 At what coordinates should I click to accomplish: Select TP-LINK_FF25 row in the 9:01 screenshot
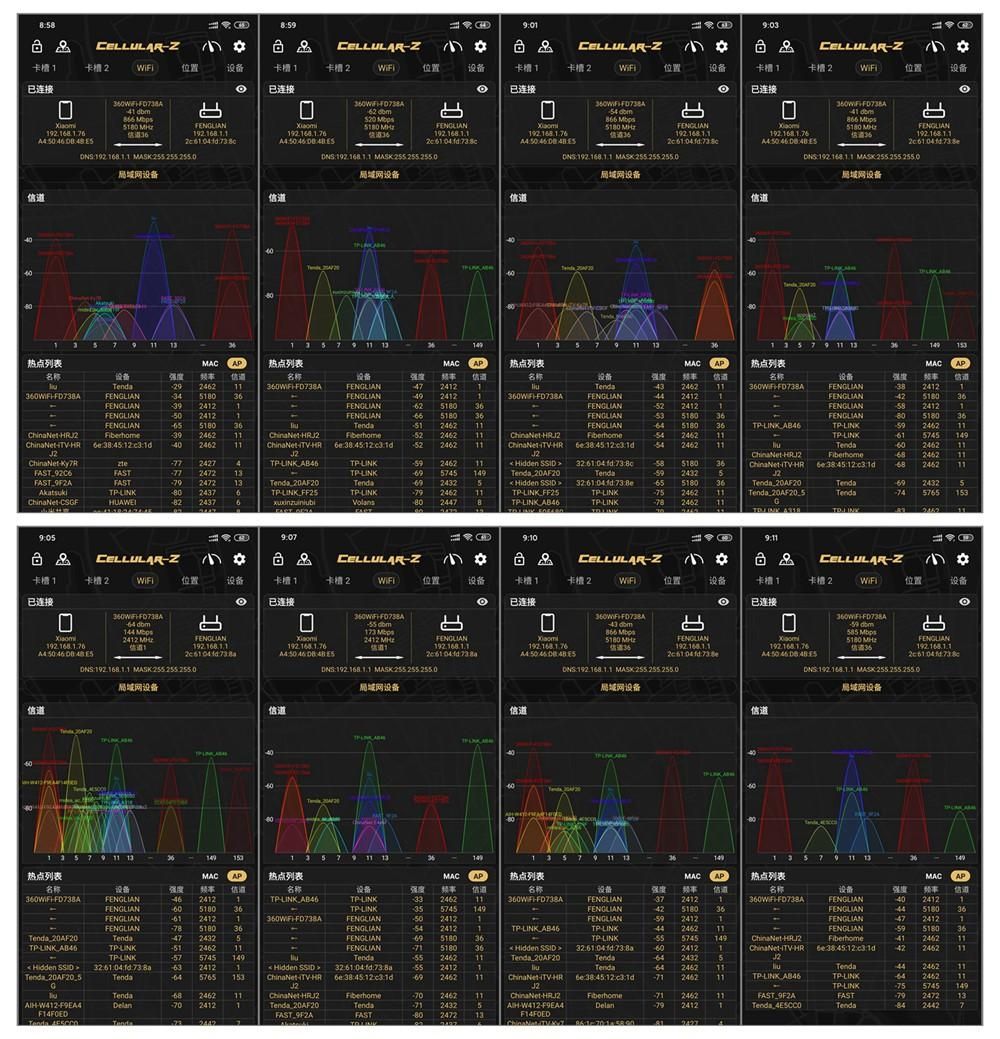[620, 493]
